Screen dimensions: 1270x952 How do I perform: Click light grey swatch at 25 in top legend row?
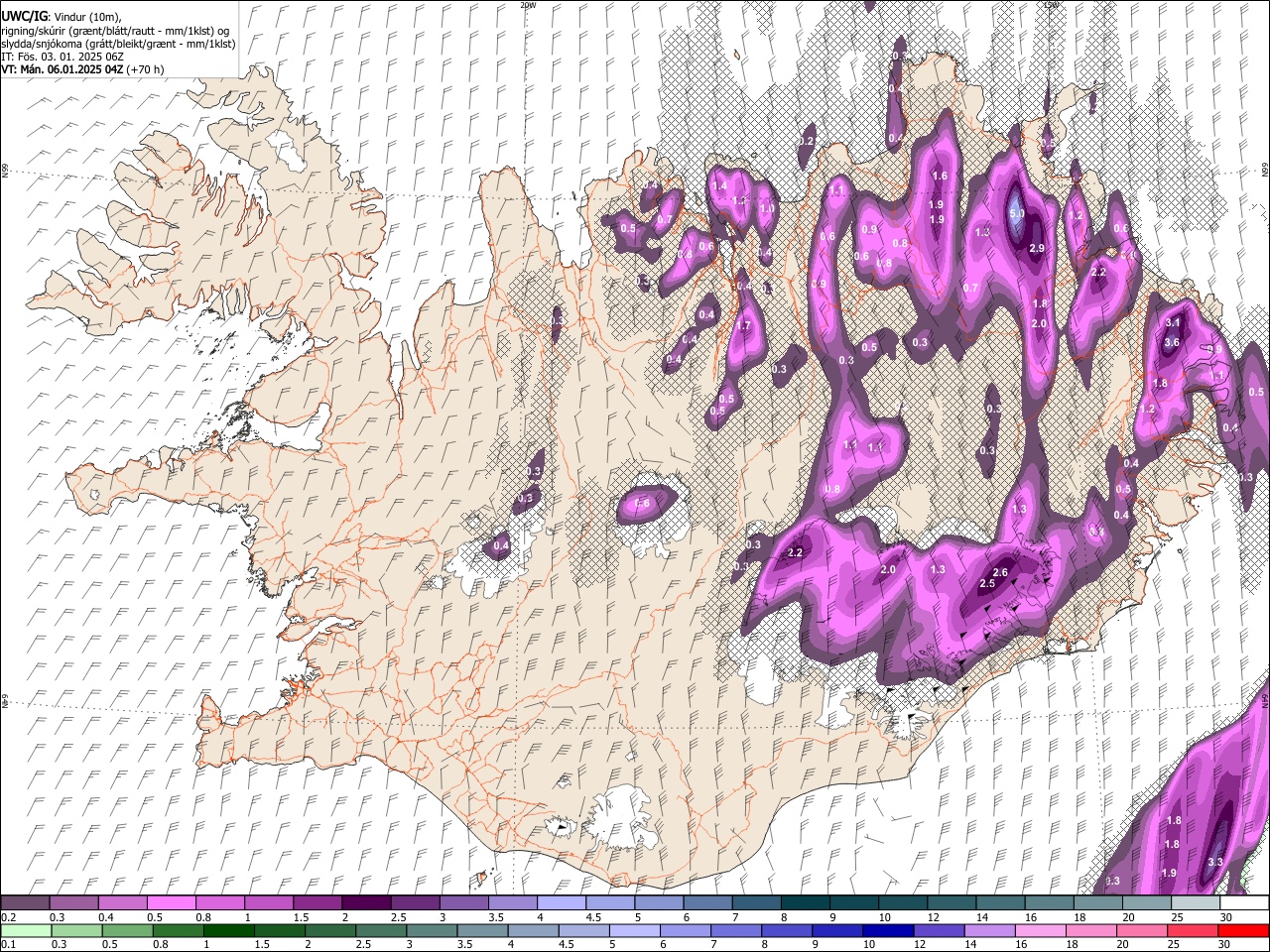click(1196, 903)
